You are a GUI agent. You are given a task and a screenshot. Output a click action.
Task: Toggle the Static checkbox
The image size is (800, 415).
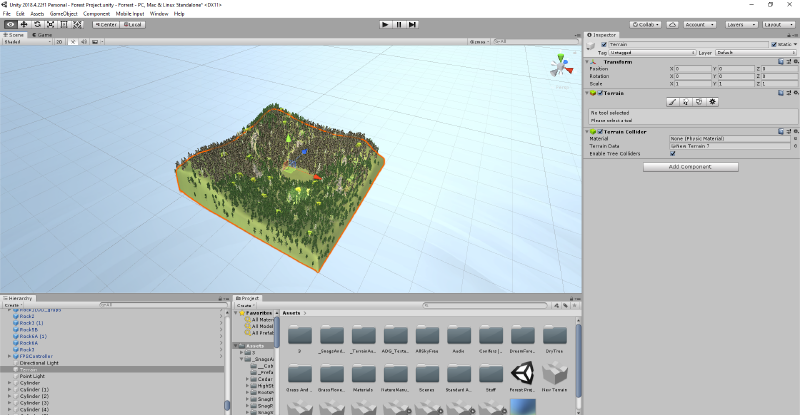[773, 44]
